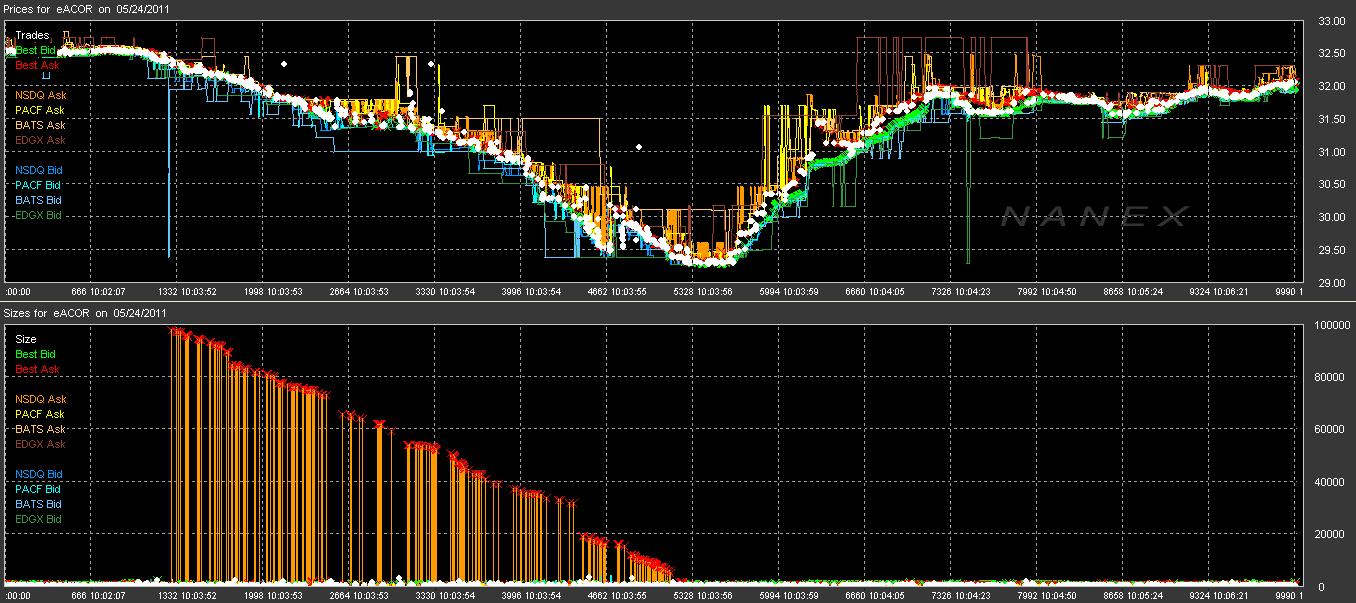Viewport: 1356px width, 603px height.
Task: Click the 32.00 price axis label
Action: (x=1331, y=86)
